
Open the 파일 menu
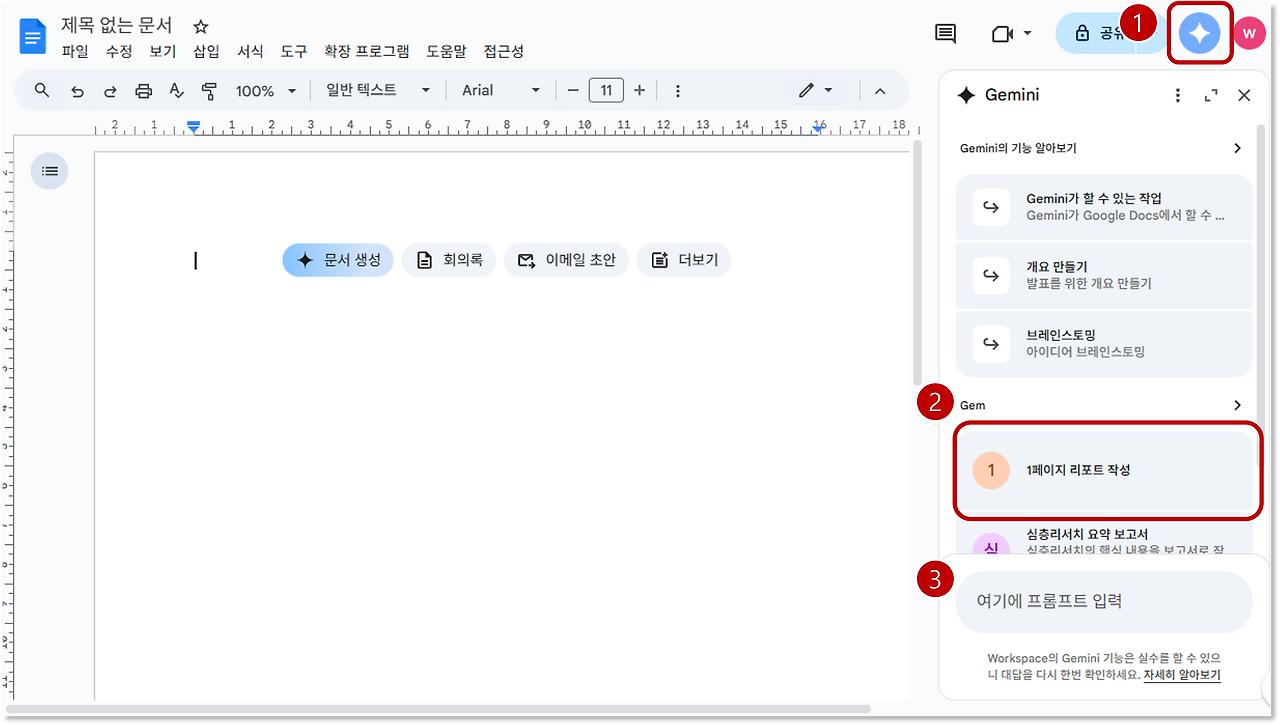(75, 52)
